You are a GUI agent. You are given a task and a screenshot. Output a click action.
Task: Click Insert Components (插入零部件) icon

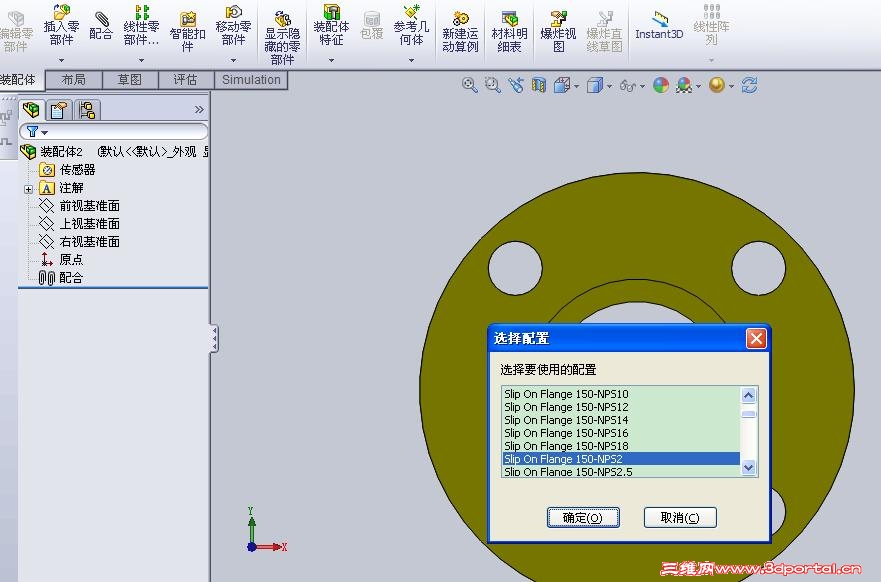[x=61, y=25]
